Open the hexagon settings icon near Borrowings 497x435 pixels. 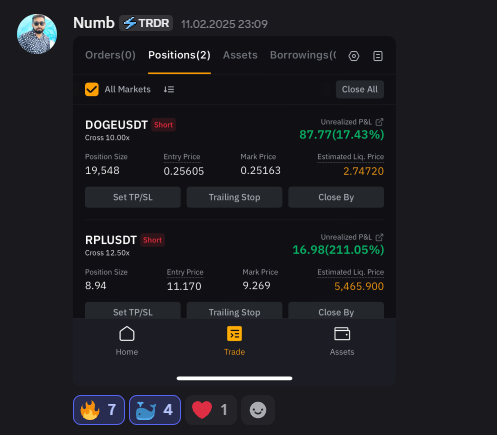pyautogui.click(x=354, y=56)
